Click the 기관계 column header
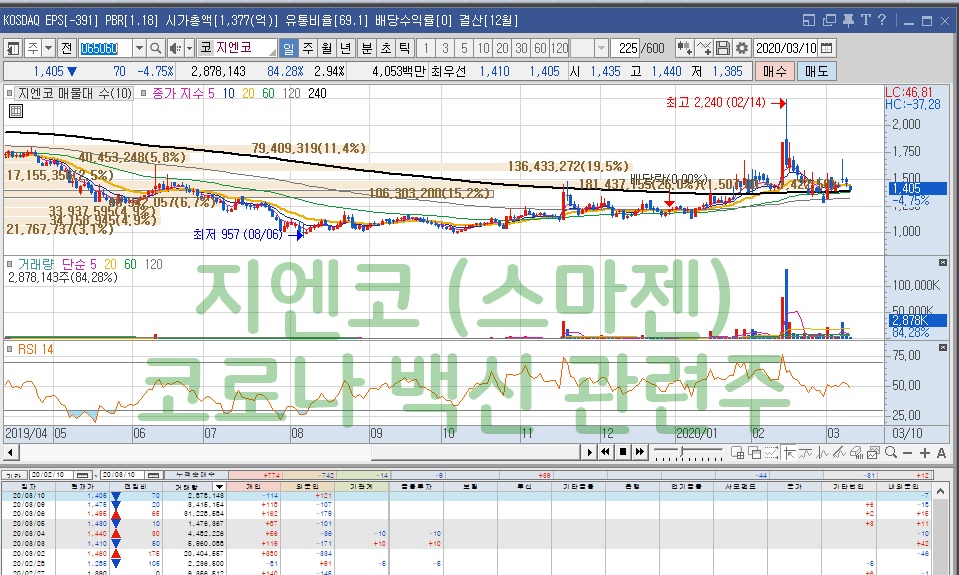The height and width of the screenshot is (575, 959). tap(361, 487)
